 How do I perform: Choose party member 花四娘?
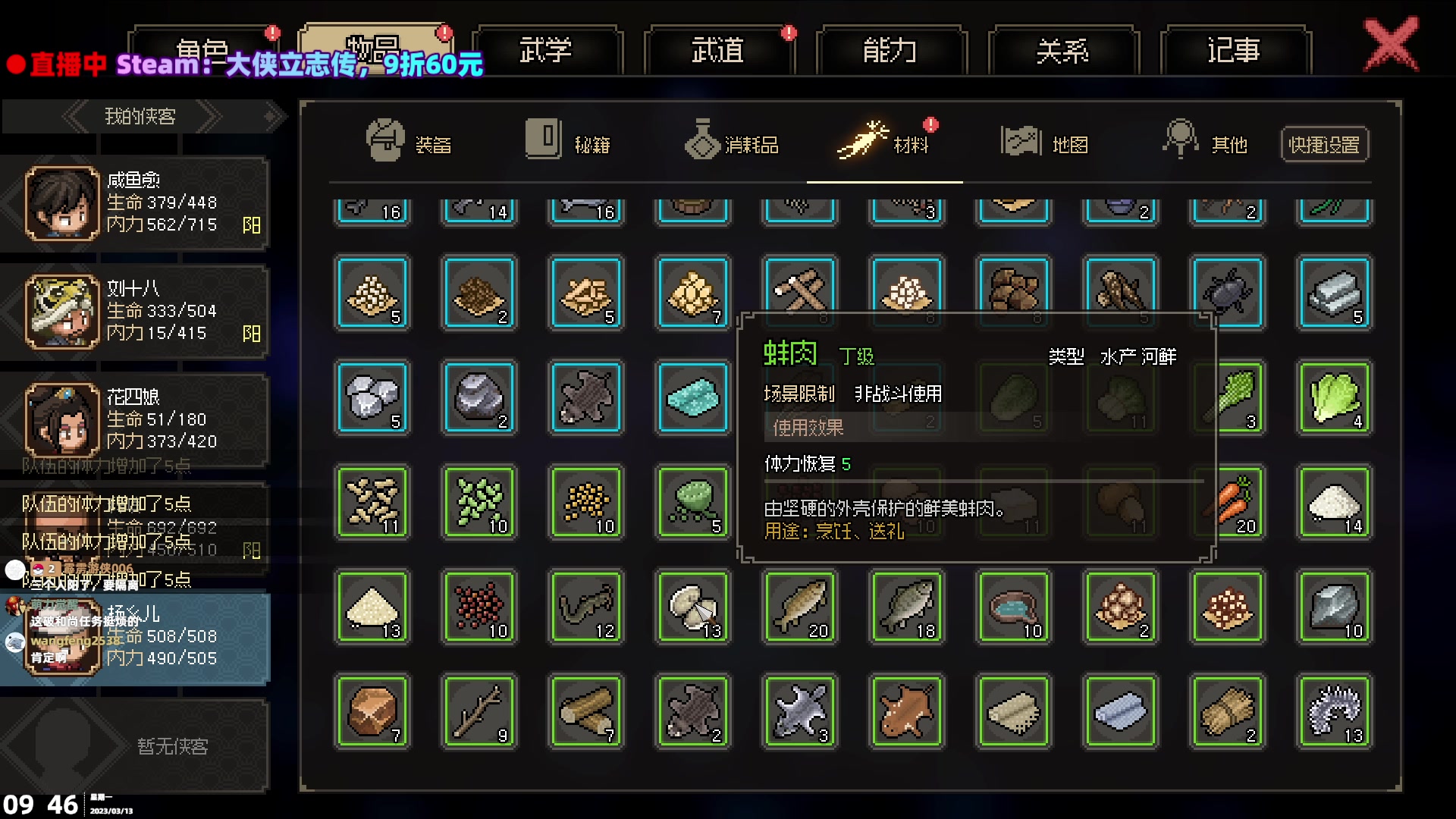(135, 419)
